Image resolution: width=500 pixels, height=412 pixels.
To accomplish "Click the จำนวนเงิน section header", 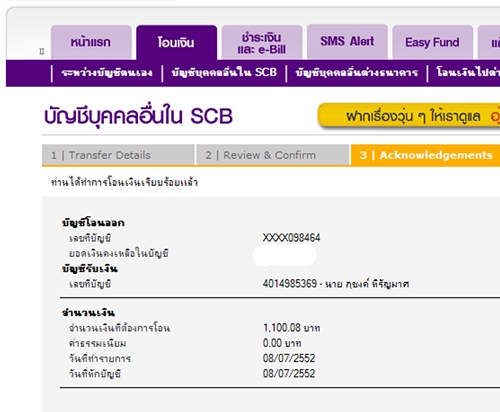I will coord(88,313).
